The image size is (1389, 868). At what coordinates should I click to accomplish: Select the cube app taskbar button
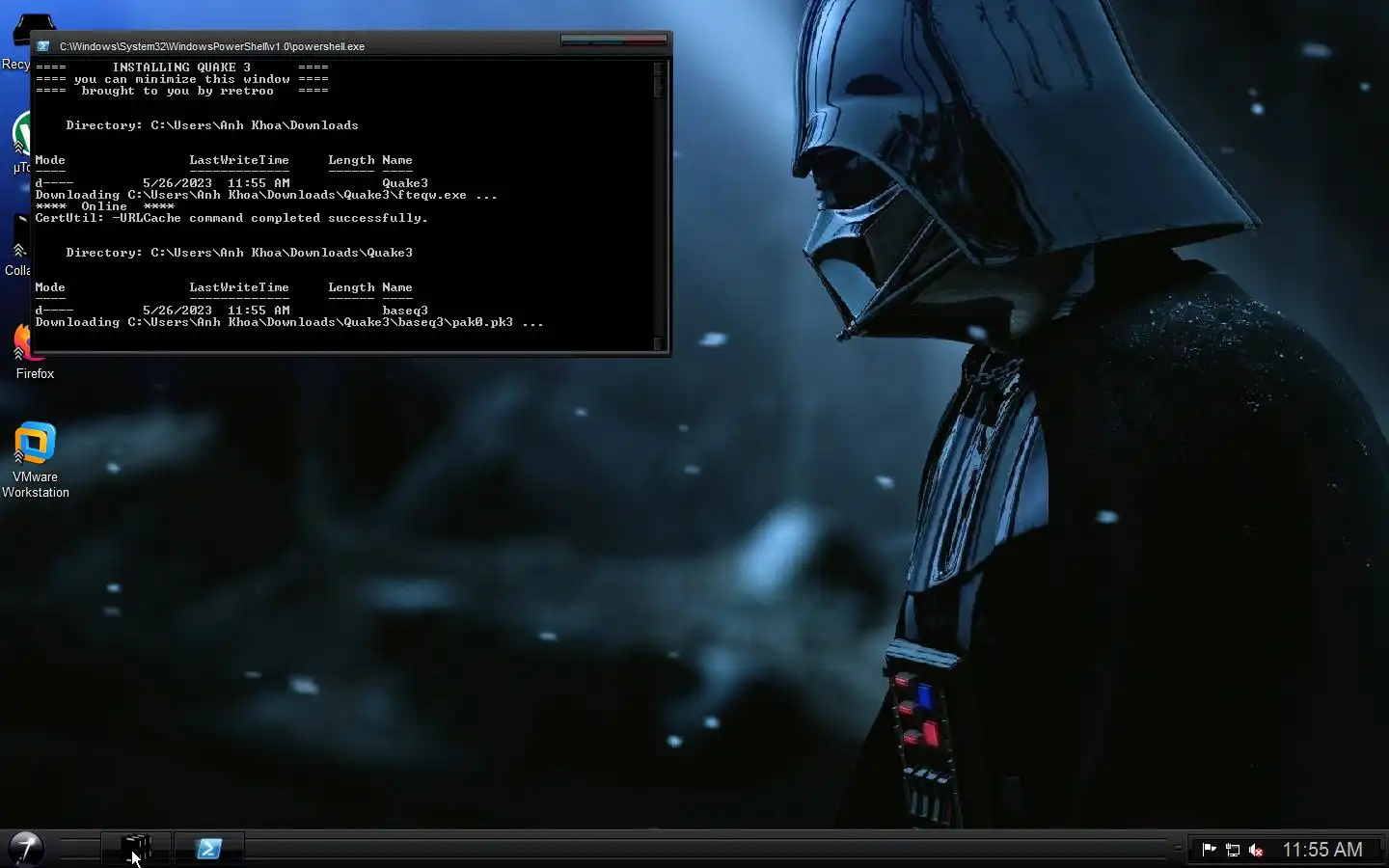(x=136, y=849)
